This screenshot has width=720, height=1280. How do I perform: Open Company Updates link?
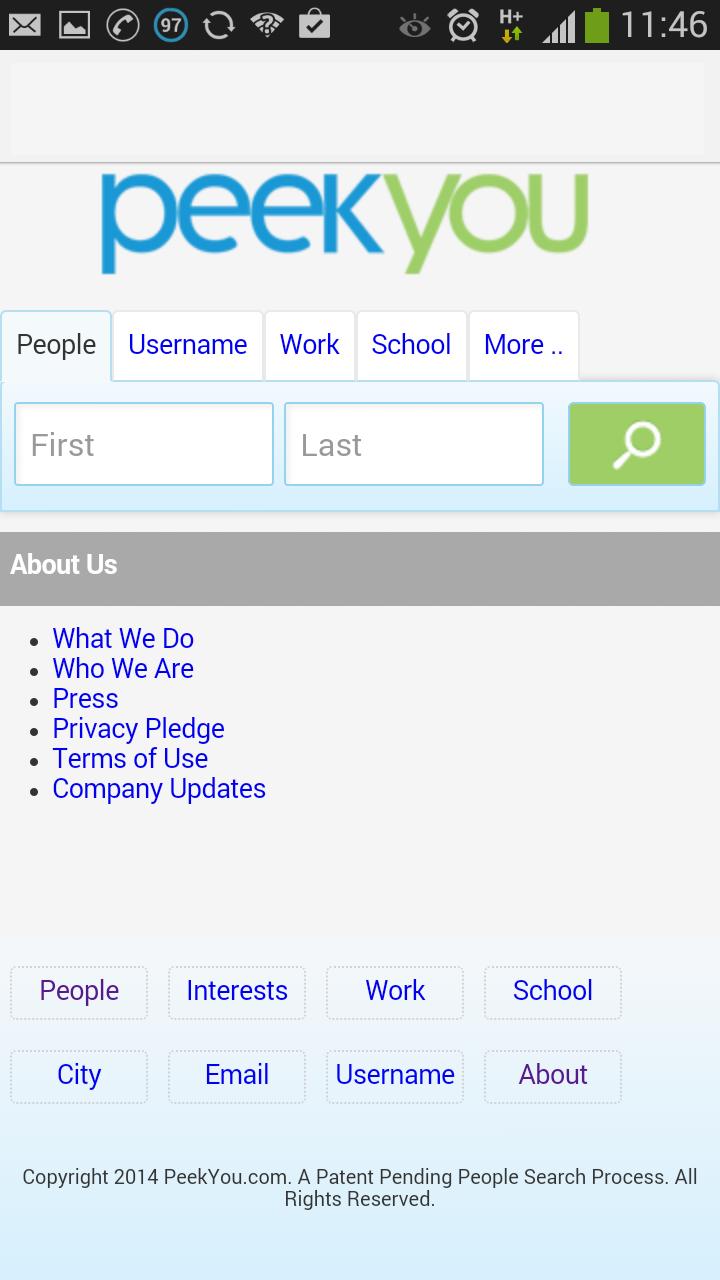click(159, 788)
